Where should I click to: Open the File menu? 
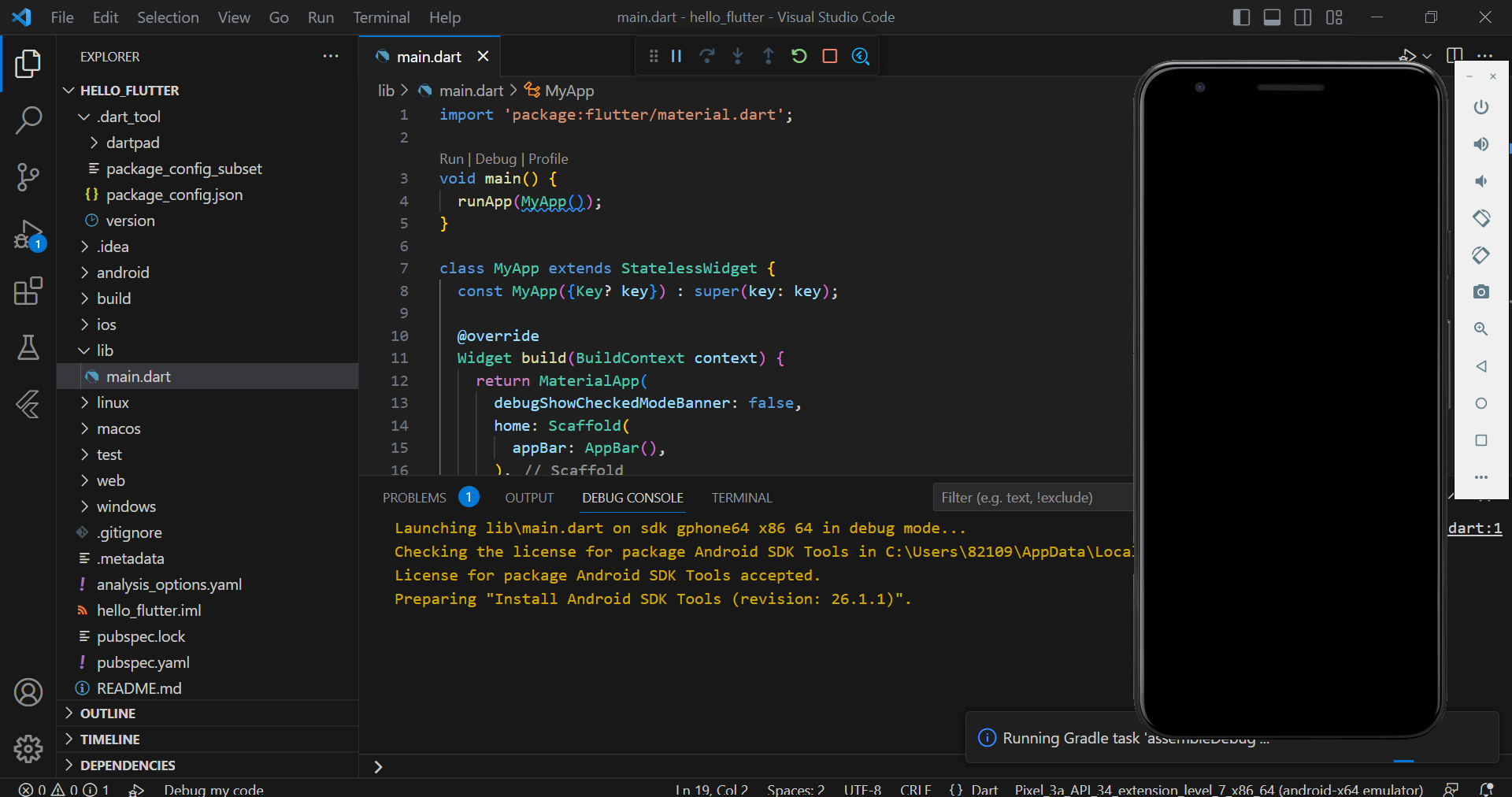(x=62, y=17)
